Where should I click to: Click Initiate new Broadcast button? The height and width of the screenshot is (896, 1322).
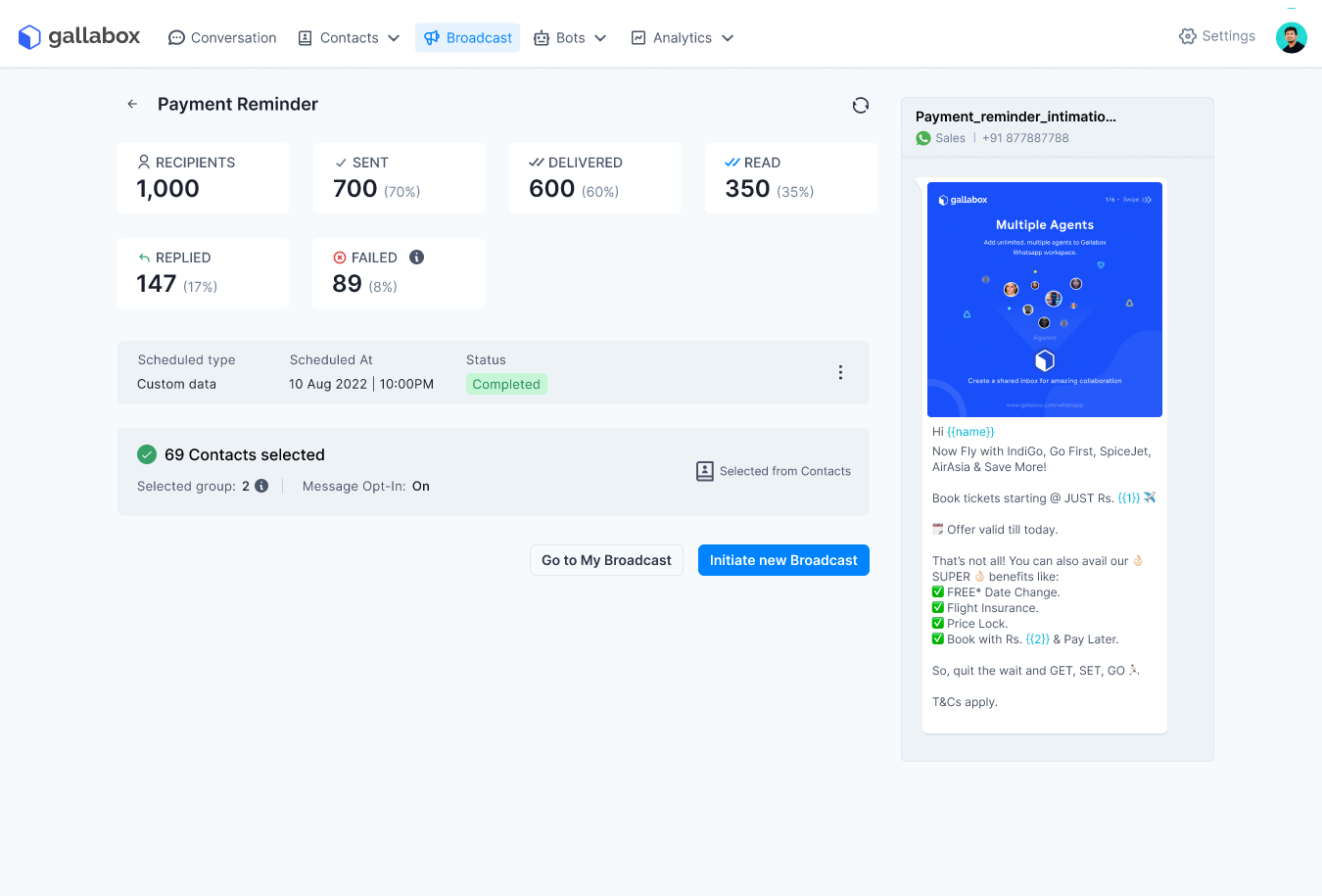pyautogui.click(x=783, y=560)
